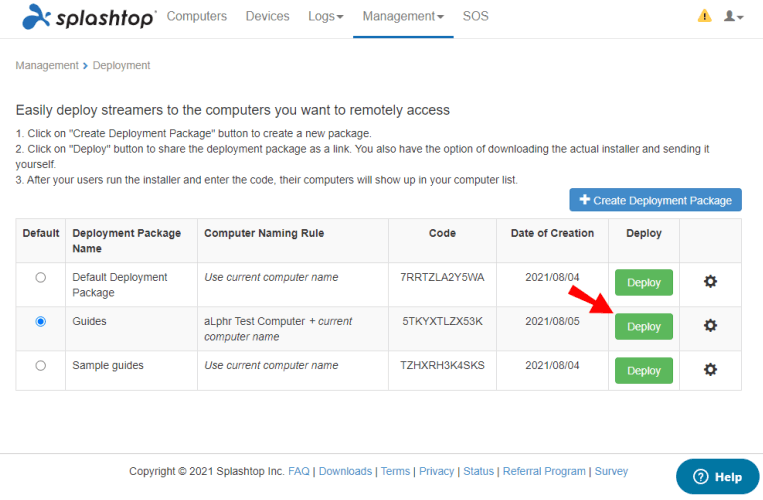Image resolution: width=763 pixels, height=500 pixels.
Task: Open the Referral Program footer link
Action: tap(544, 471)
